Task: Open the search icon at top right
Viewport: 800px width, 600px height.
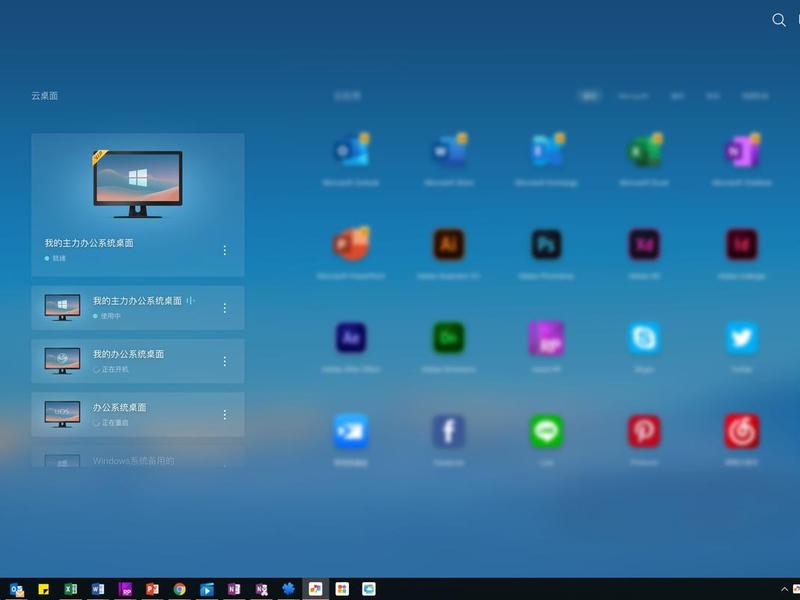Action: [x=779, y=20]
